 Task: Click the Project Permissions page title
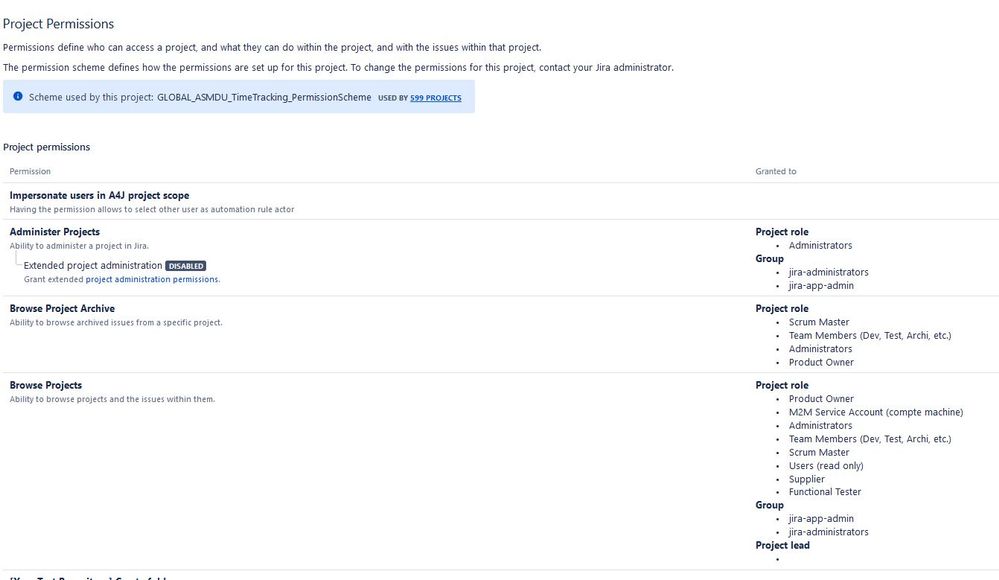click(x=57, y=23)
